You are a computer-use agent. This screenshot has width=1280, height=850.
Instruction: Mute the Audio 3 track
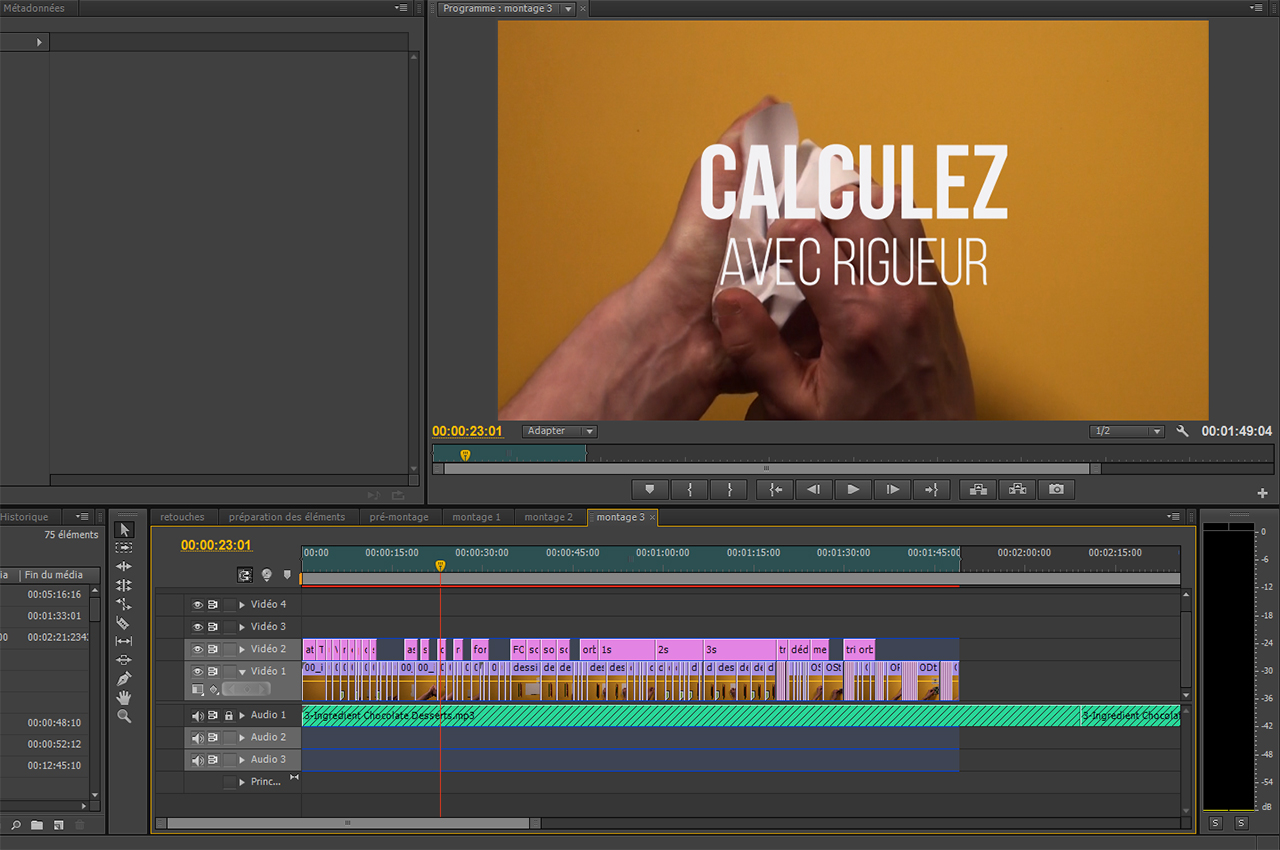[x=197, y=760]
